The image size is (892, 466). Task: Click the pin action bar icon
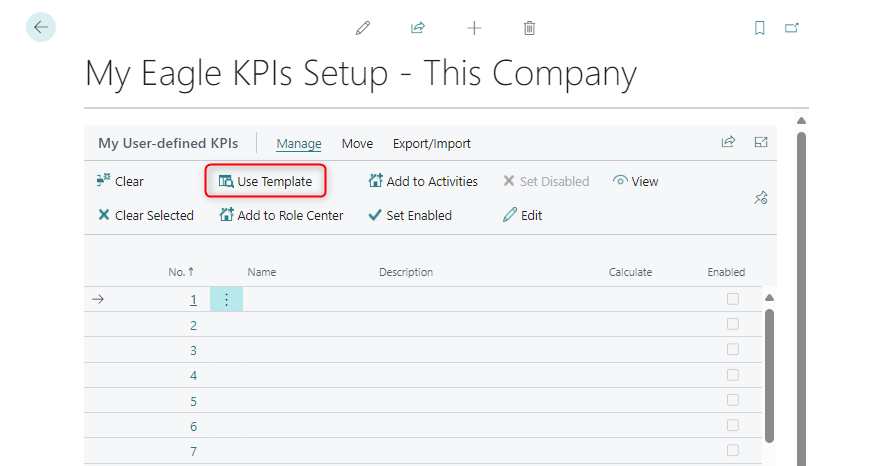pyautogui.click(x=760, y=198)
